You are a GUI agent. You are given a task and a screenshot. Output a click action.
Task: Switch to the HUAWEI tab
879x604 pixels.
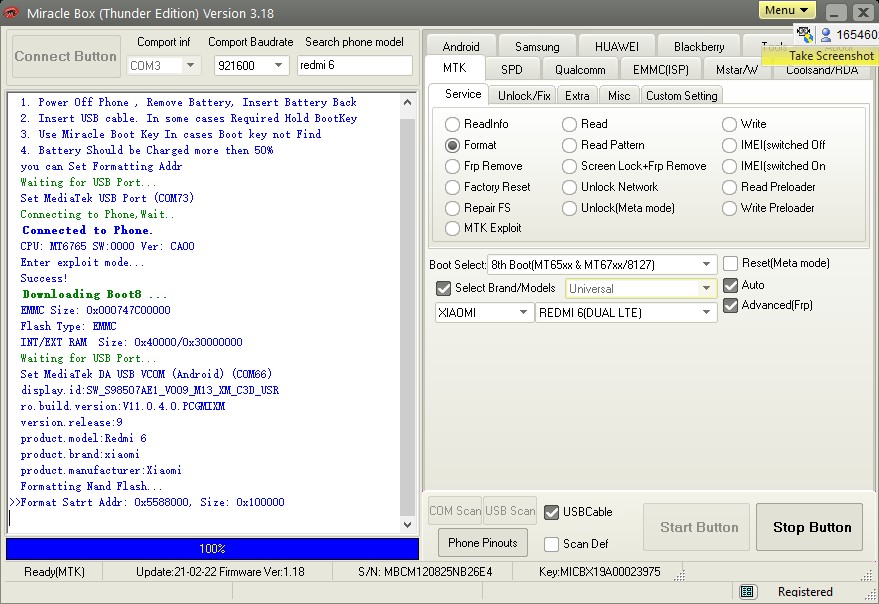616,46
